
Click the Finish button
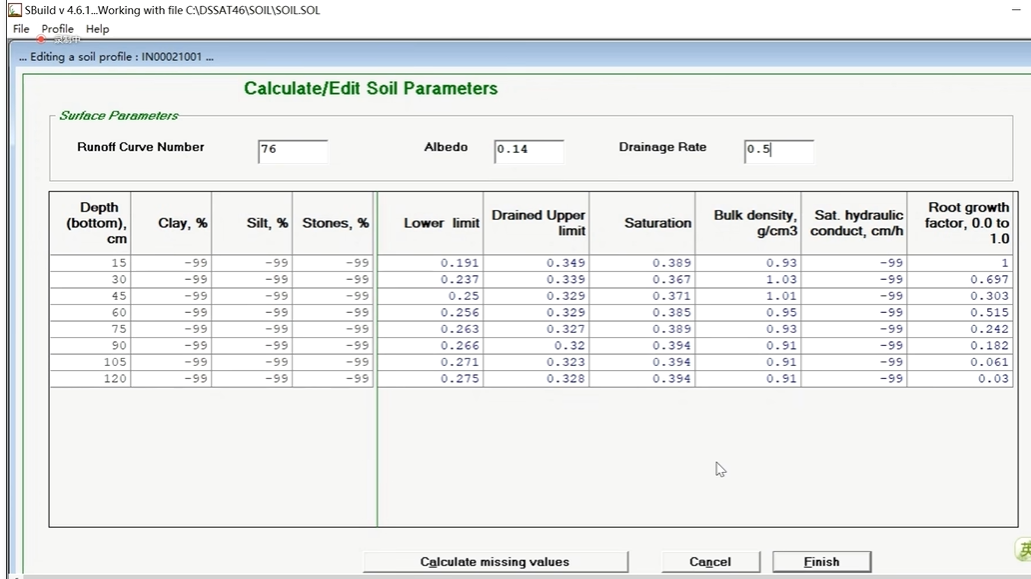(x=821, y=562)
